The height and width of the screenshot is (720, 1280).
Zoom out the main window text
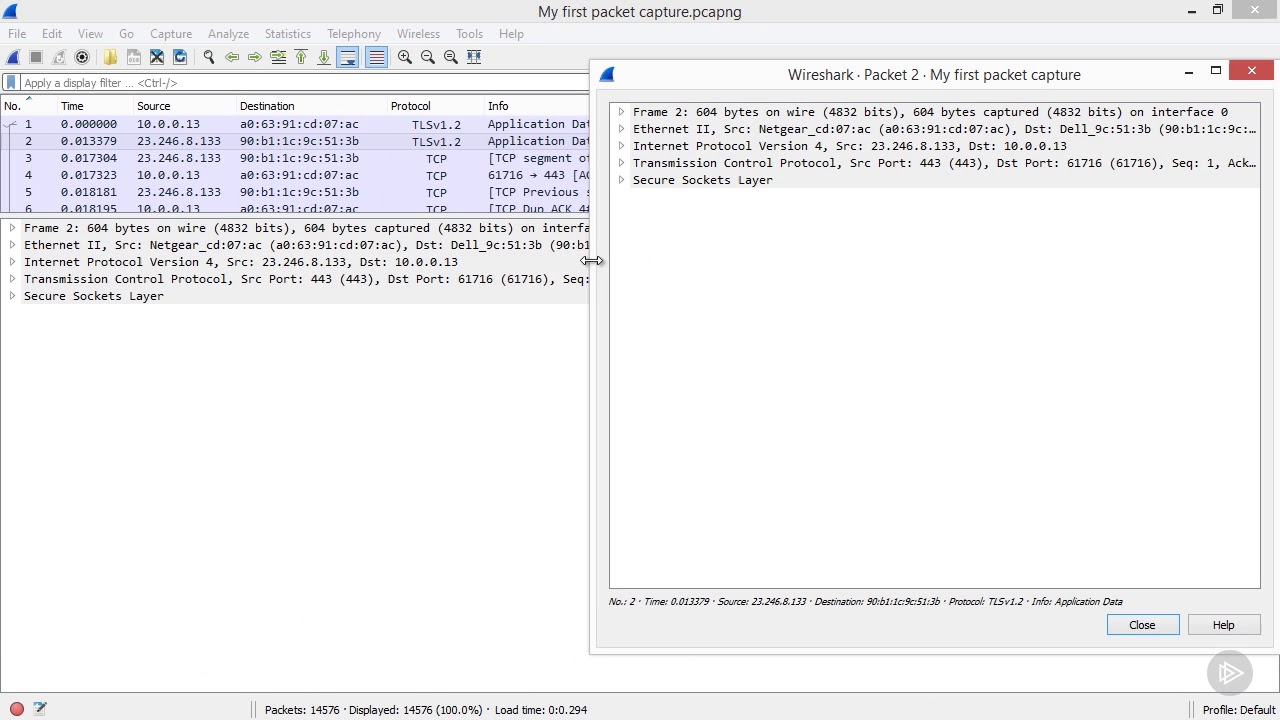(x=428, y=57)
